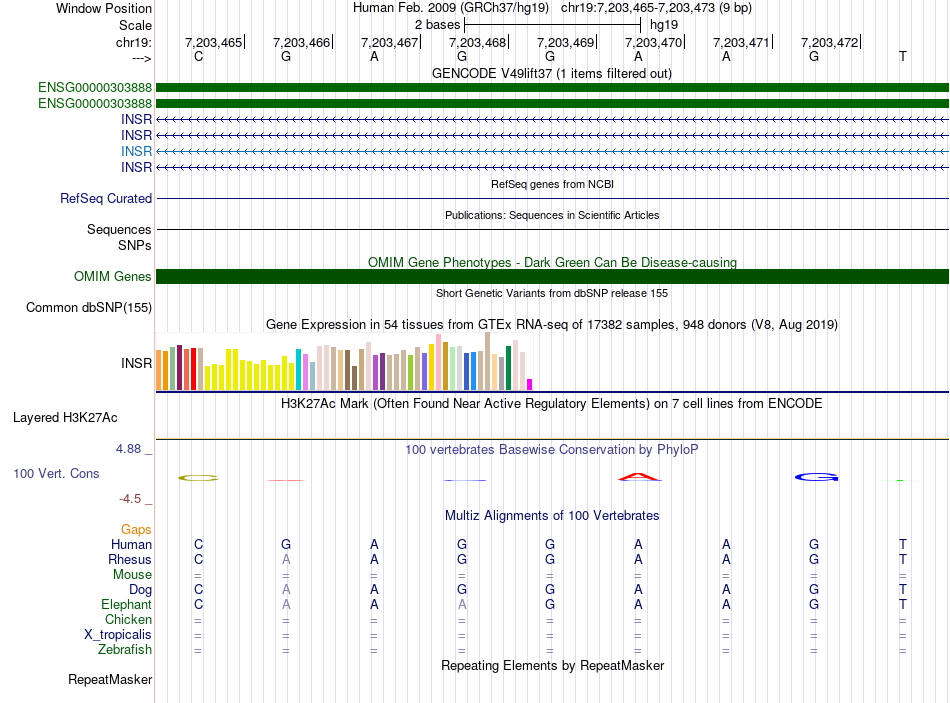Click the blue G PhyloP conservation logo

[x=816, y=477]
